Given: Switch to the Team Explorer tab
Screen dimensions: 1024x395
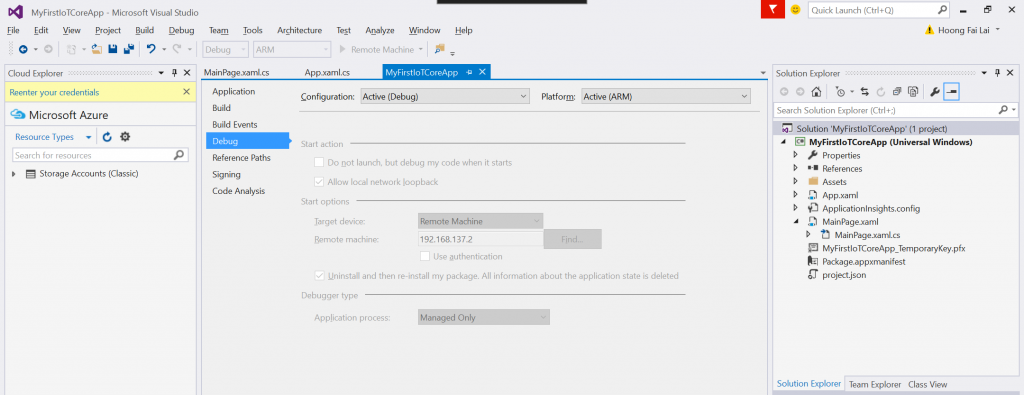Looking at the screenshot, I should (x=874, y=385).
